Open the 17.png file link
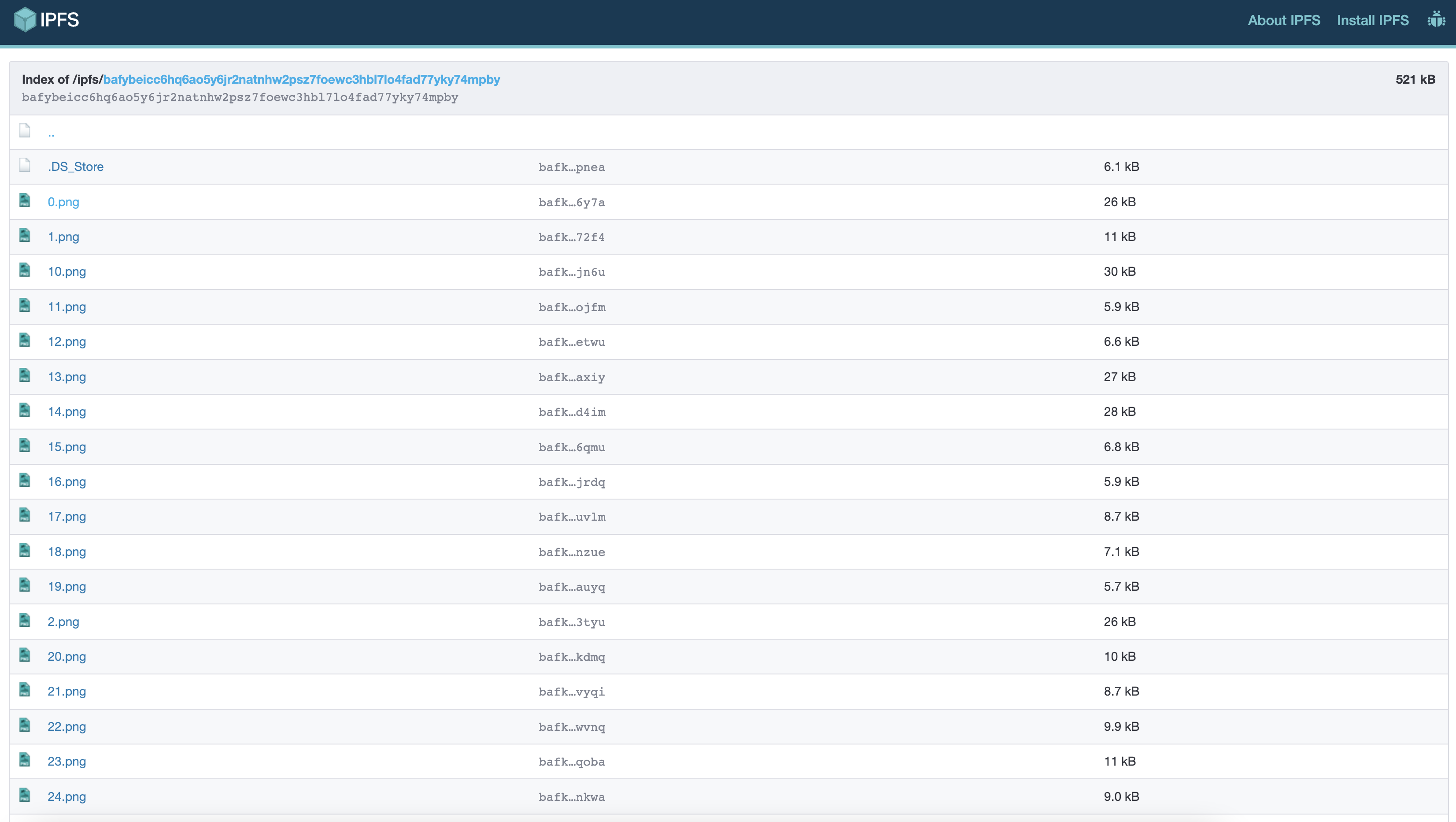 click(x=67, y=516)
